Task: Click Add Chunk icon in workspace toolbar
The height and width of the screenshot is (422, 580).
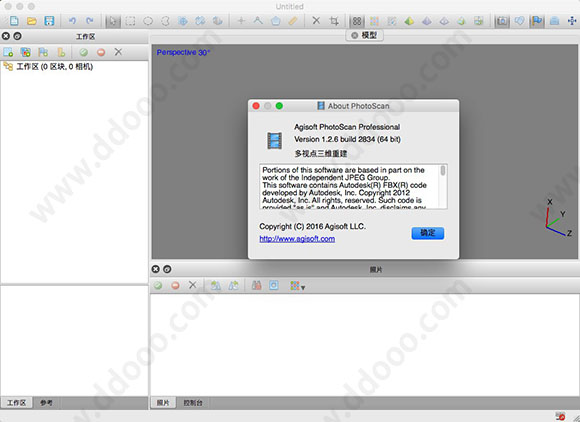Action: (8, 52)
